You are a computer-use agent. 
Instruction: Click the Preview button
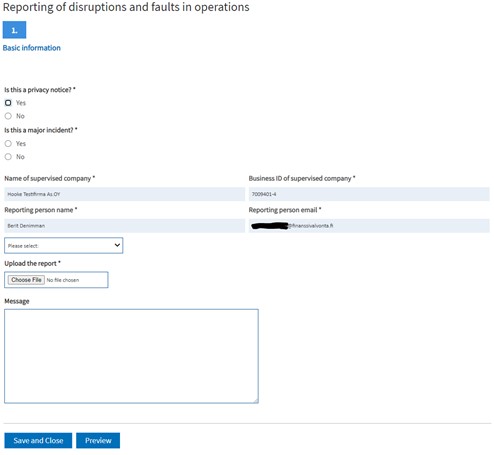98,440
